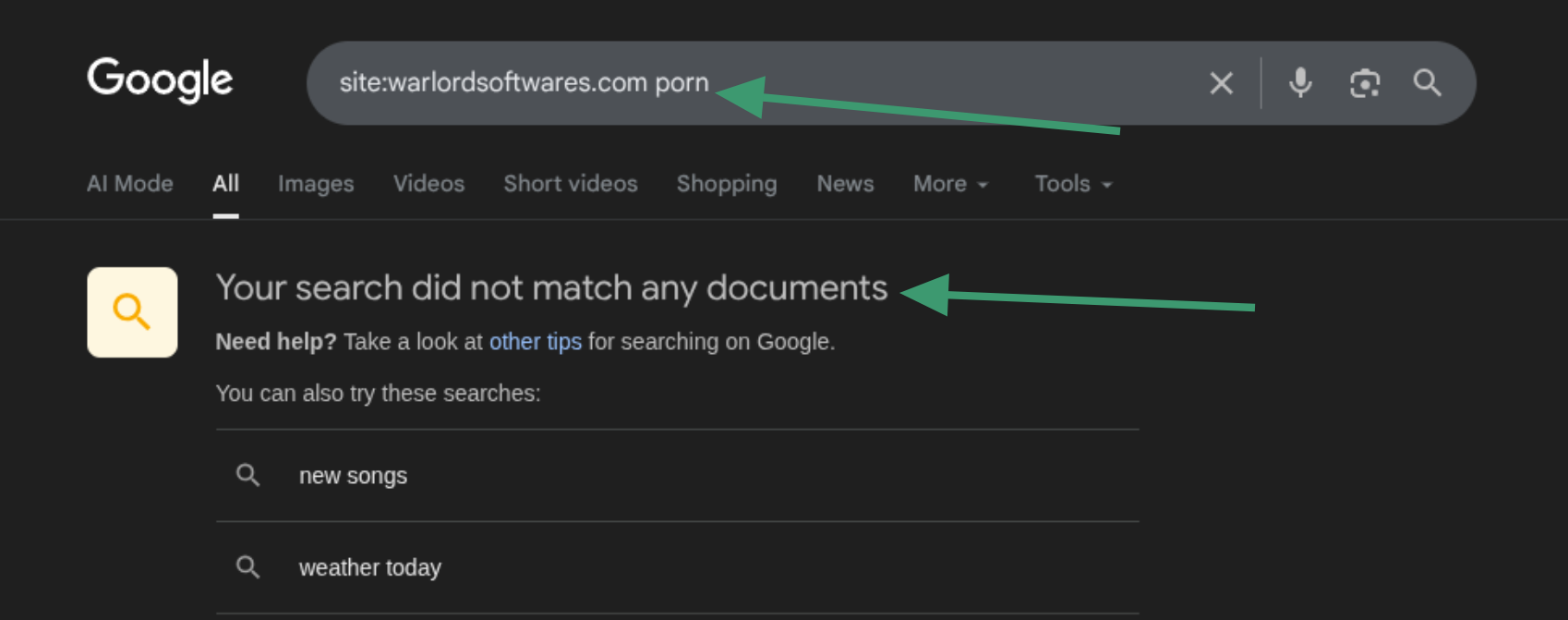
Task: Click 'You can also try these searches:' text
Action: tap(378, 394)
